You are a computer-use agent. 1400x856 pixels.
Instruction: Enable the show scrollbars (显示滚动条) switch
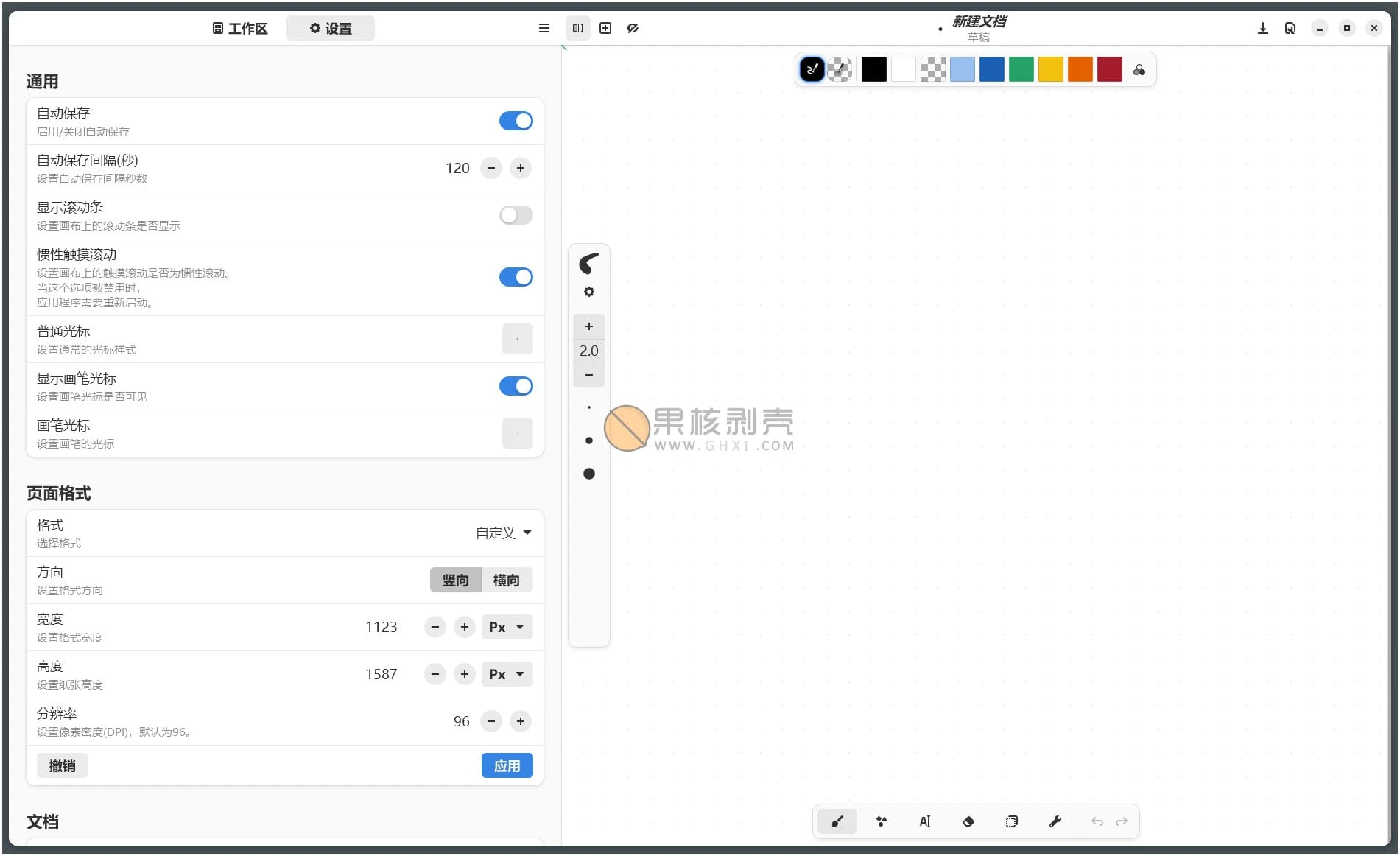[516, 215]
